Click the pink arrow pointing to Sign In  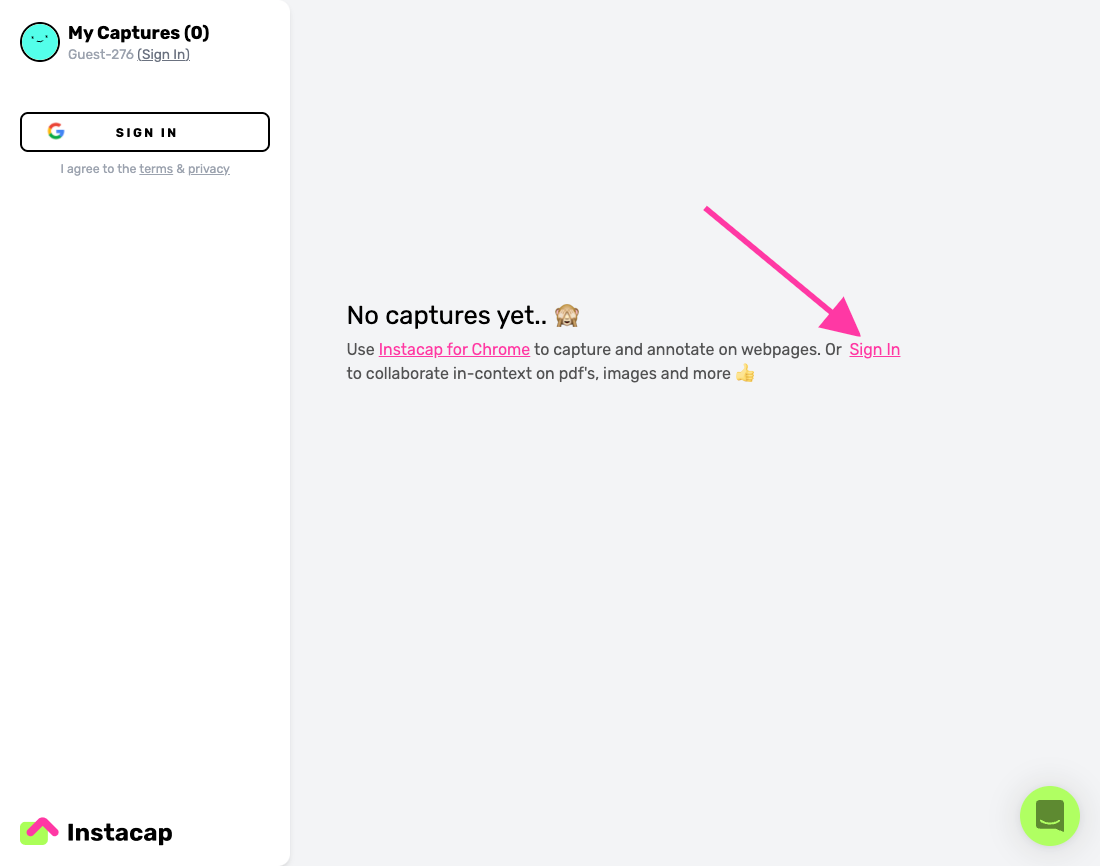(783, 271)
